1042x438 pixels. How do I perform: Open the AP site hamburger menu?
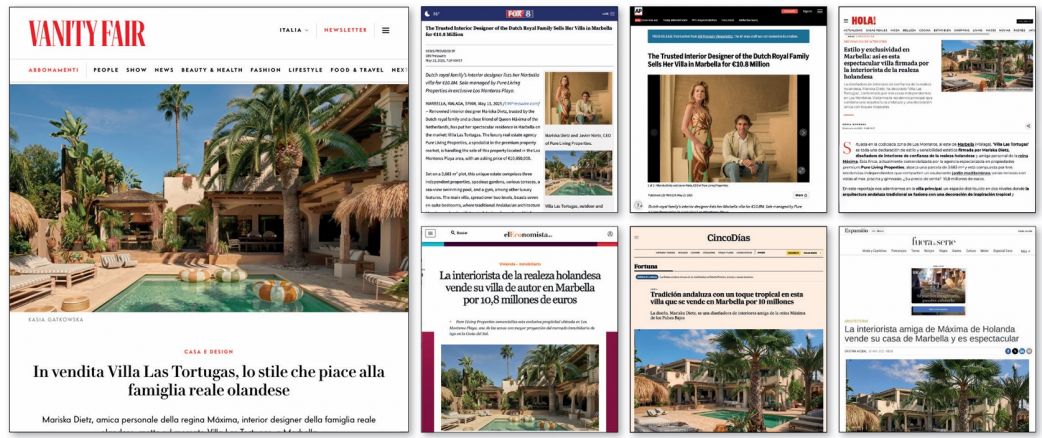click(x=819, y=11)
